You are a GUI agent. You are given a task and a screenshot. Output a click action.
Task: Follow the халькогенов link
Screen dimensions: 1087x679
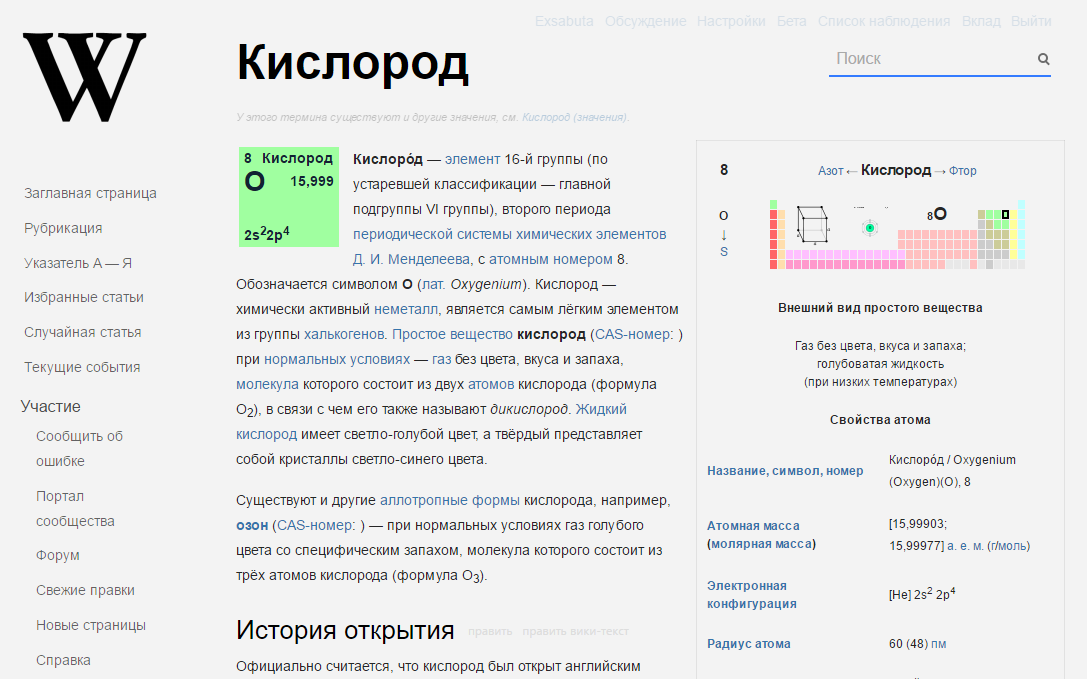point(344,334)
